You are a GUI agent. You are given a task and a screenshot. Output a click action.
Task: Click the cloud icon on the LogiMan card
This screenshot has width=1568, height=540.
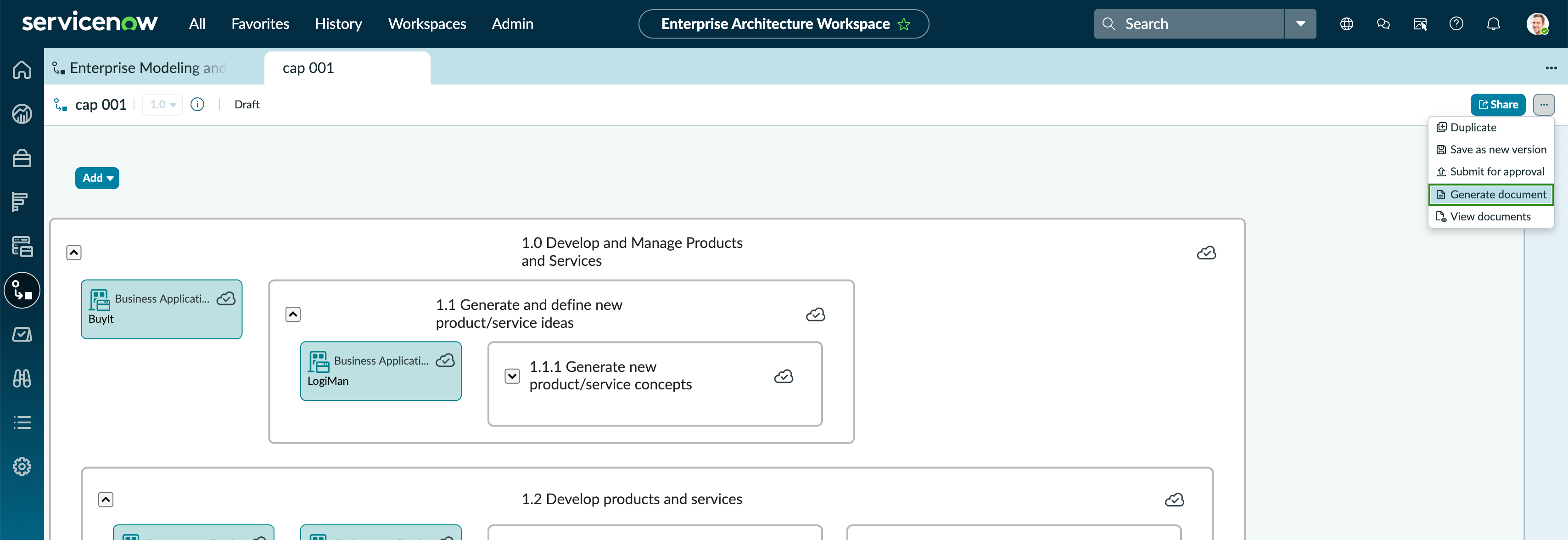point(445,360)
